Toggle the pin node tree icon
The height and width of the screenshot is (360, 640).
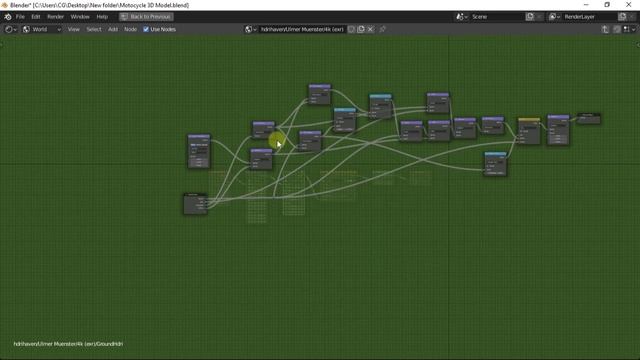(x=382, y=29)
